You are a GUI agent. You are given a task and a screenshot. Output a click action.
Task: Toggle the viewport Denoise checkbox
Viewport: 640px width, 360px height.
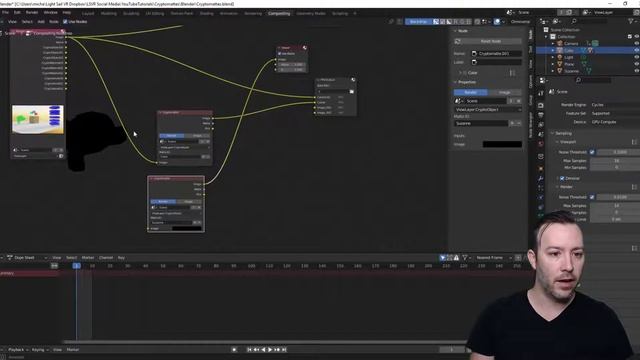[x=562, y=178]
